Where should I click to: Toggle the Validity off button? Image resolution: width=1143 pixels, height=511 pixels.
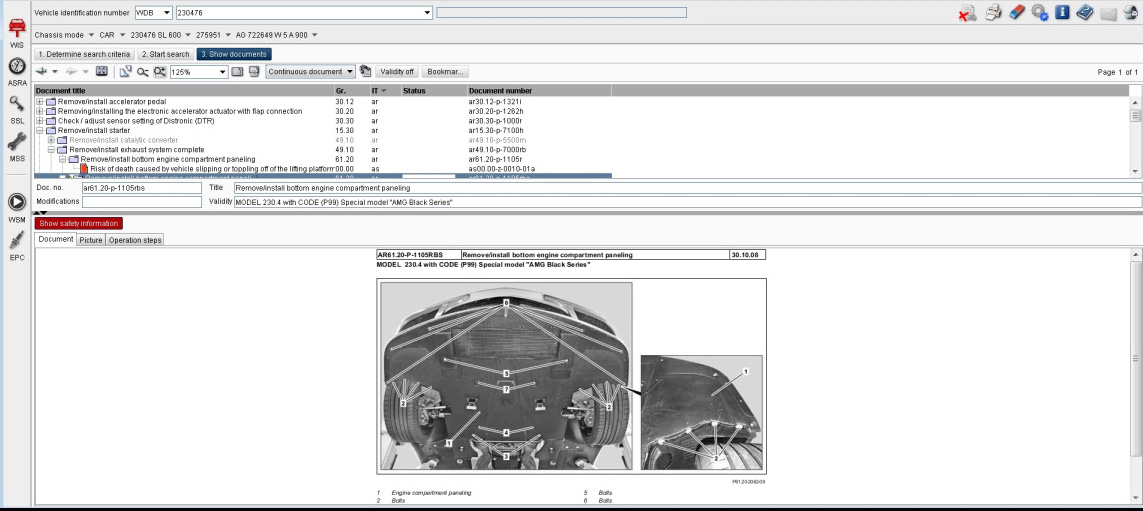pyautogui.click(x=397, y=71)
